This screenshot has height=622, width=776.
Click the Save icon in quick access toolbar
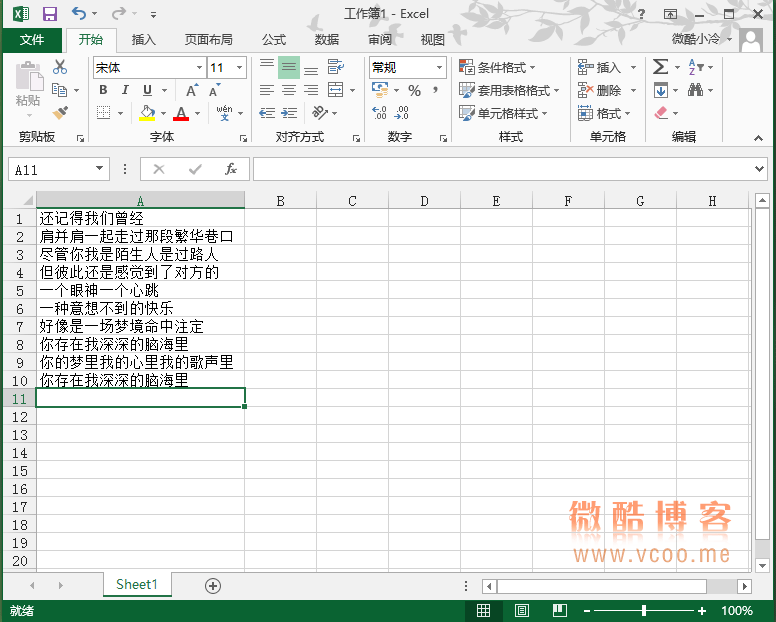(x=50, y=14)
